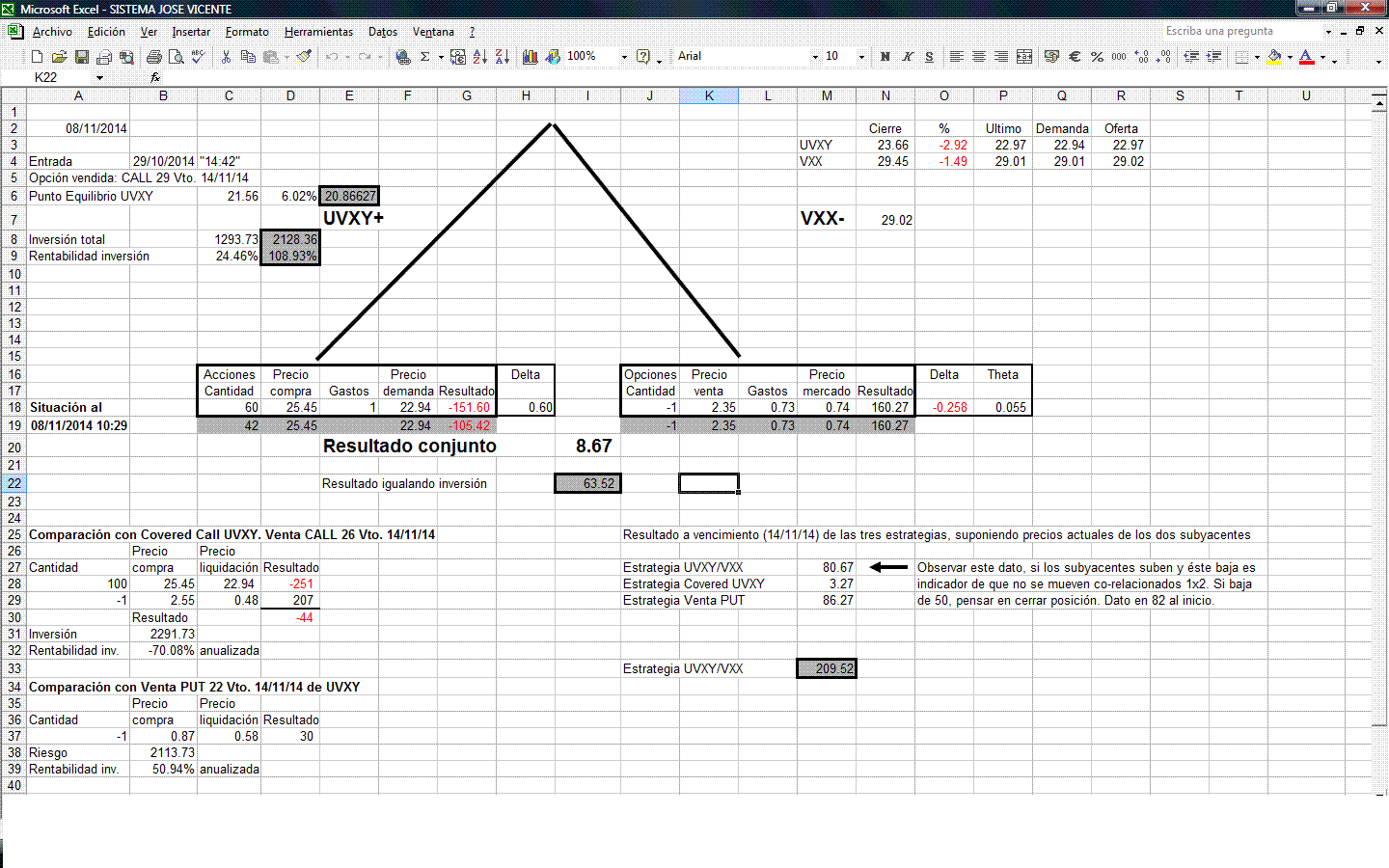Click the E-mail toolbar icon
This screenshot has height=868, width=1389.
point(104,57)
